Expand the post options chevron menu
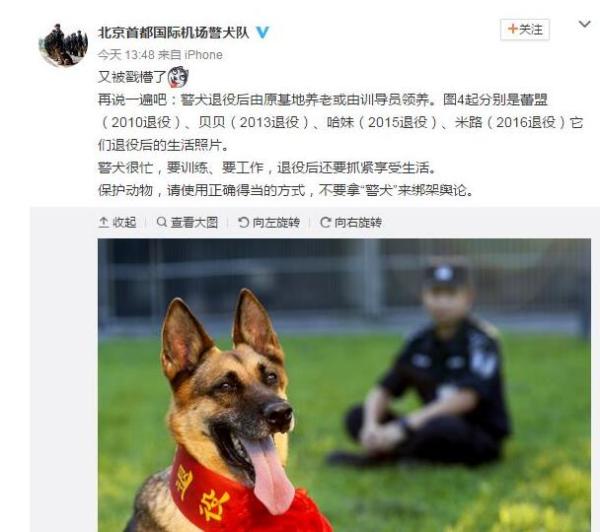Screen dimensions: 600x532 click(584, 24)
